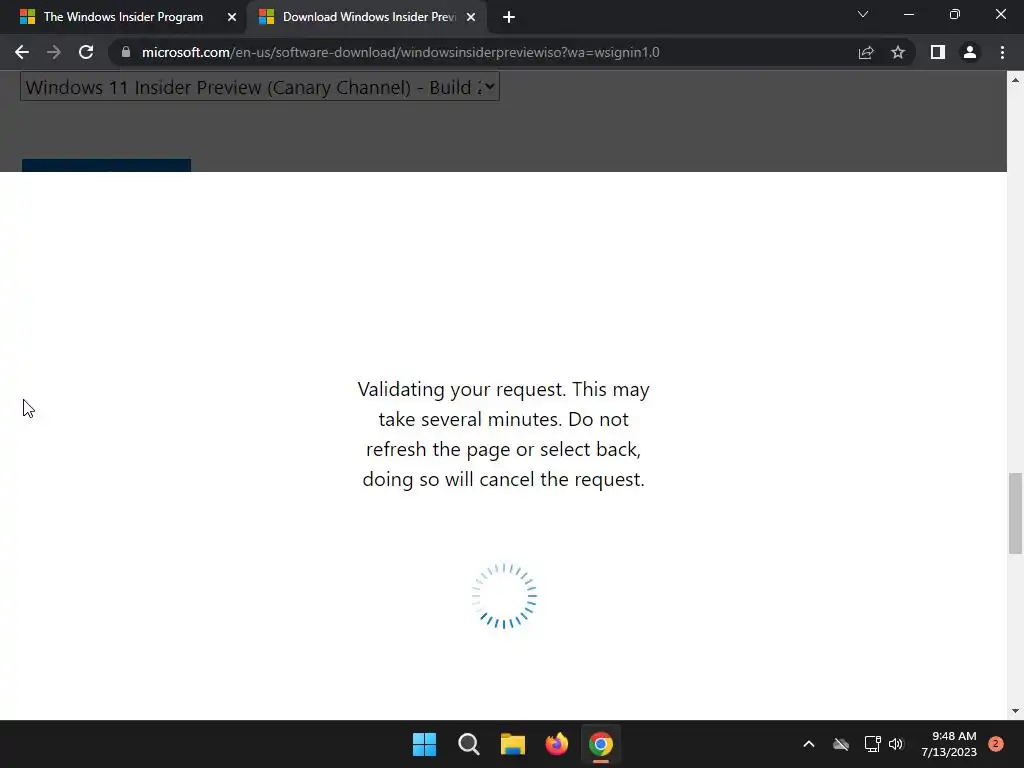1024x768 pixels.
Task: Close The Windows Insider Program tab
Action: (232, 17)
